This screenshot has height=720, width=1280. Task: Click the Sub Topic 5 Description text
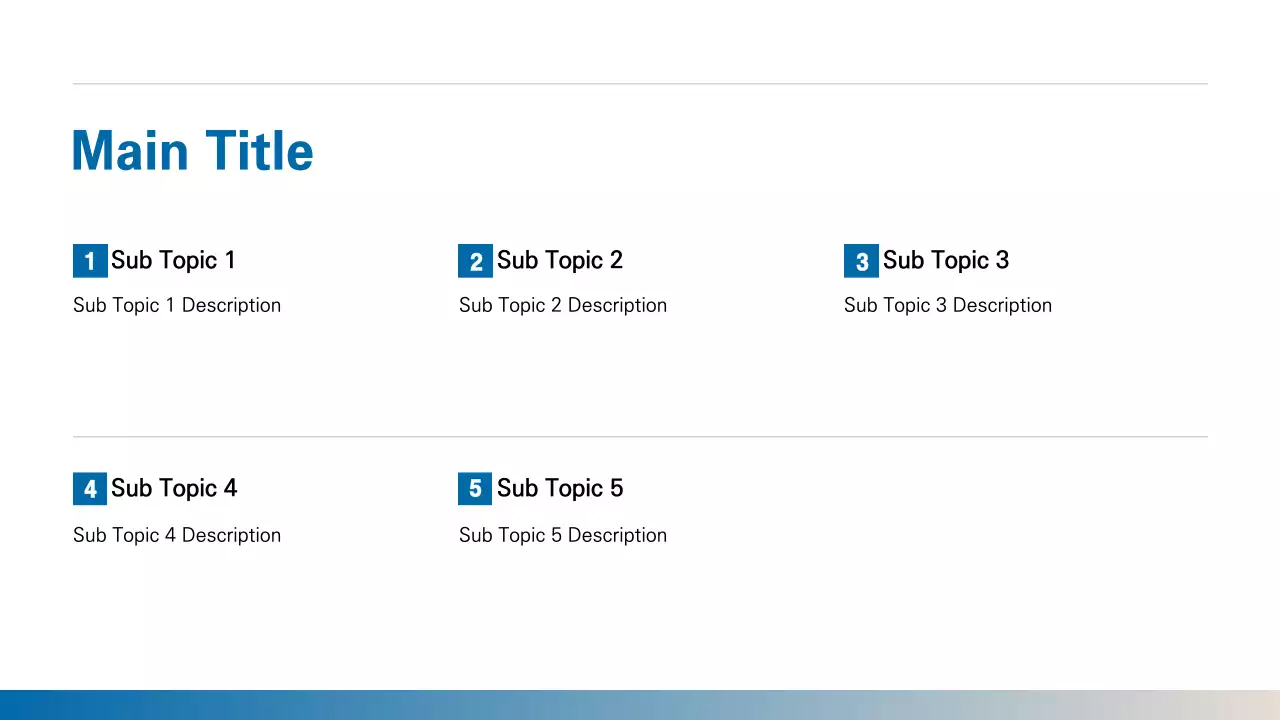click(x=563, y=536)
